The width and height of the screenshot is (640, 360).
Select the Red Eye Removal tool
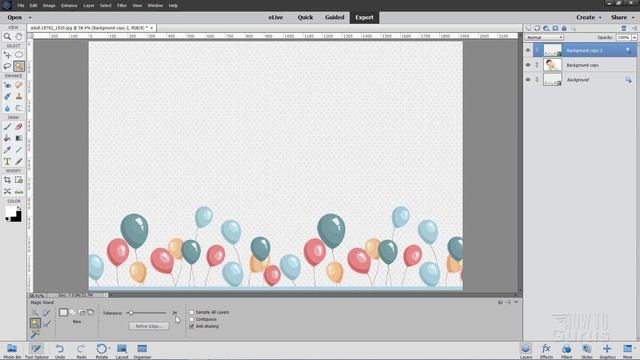click(7, 85)
